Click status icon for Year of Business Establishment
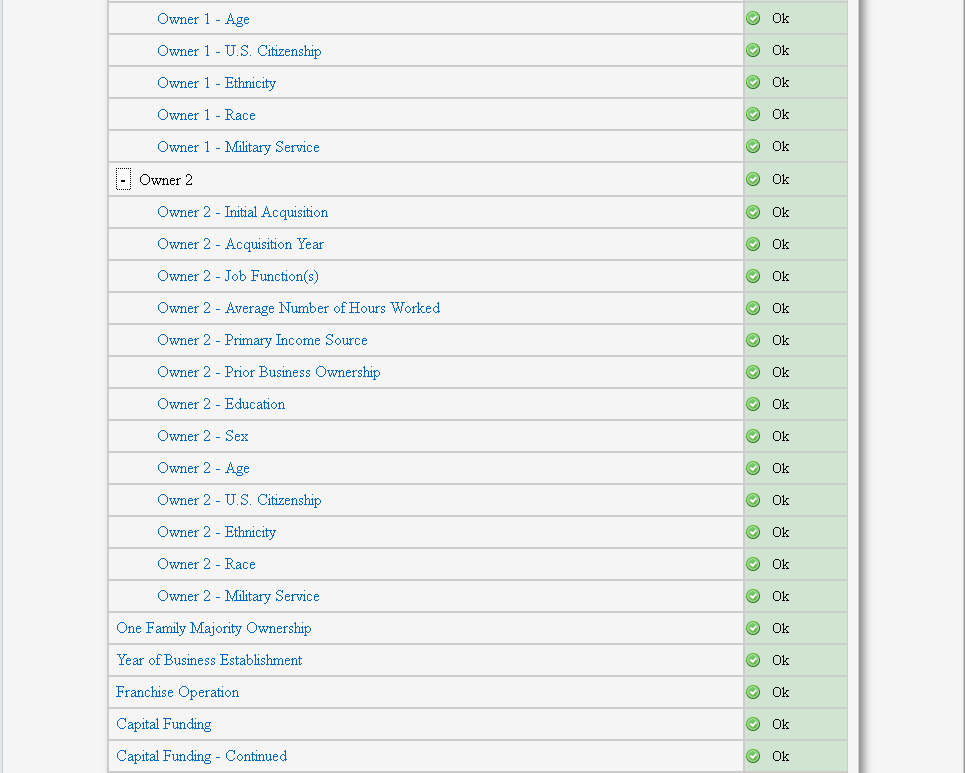Screen dimensions: 965x773 753,660
